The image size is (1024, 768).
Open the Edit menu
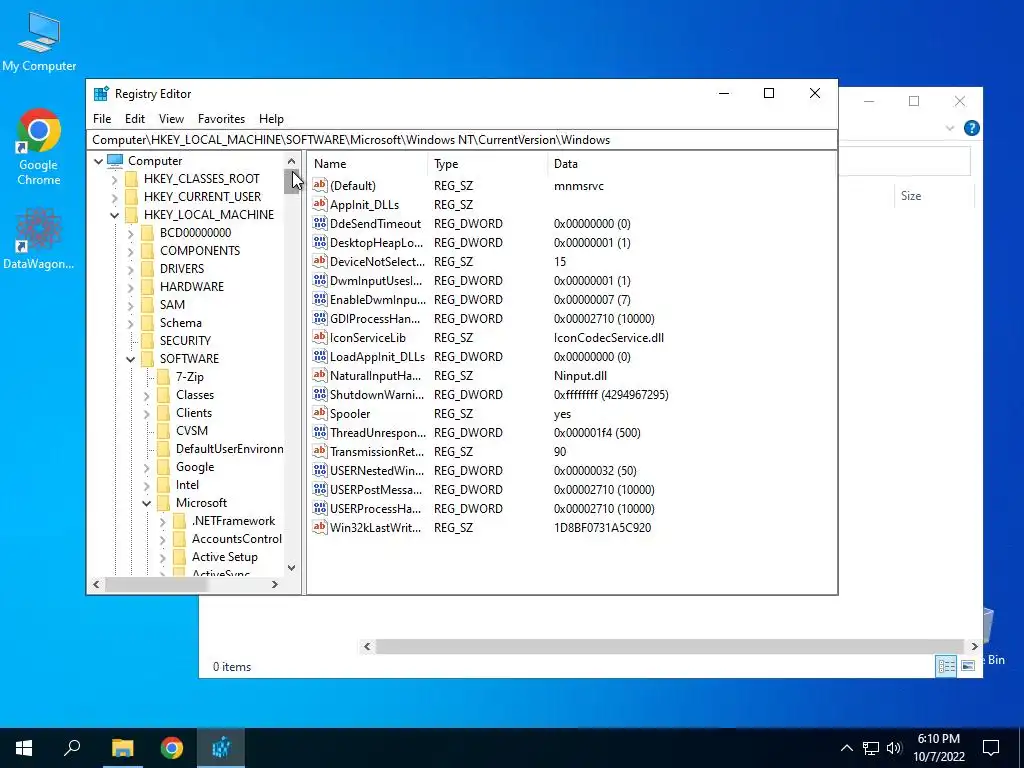pyautogui.click(x=135, y=119)
